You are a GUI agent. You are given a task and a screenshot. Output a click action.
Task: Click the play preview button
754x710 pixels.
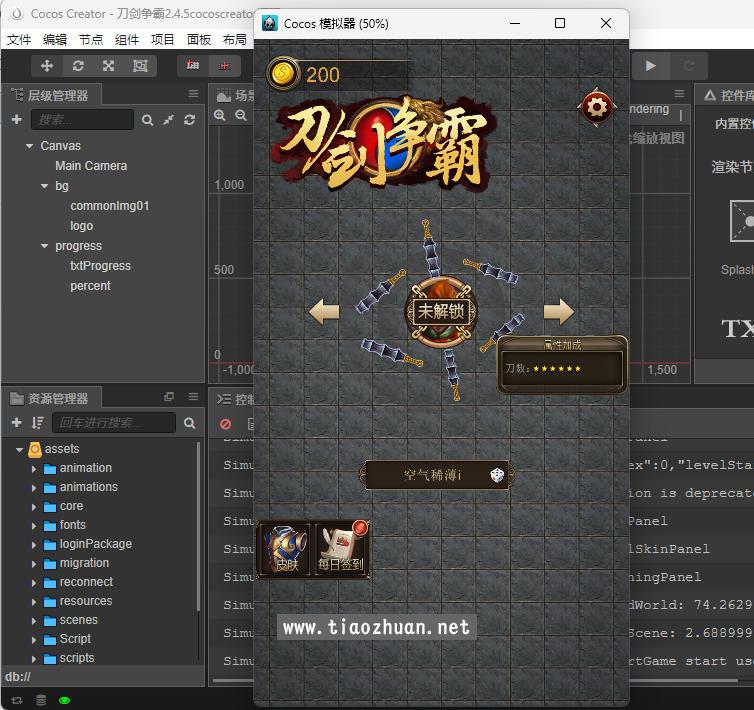(x=651, y=65)
